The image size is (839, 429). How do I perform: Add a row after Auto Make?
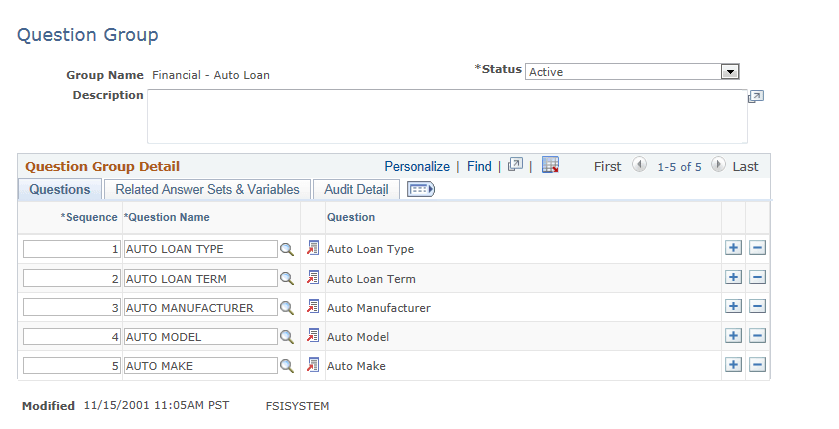(x=733, y=365)
